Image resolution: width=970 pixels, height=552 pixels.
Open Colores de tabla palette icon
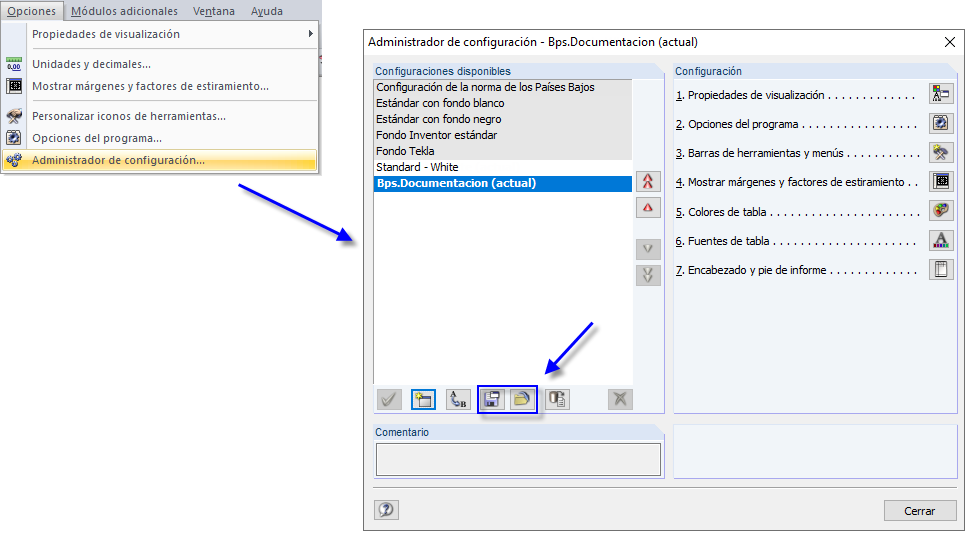point(941,210)
